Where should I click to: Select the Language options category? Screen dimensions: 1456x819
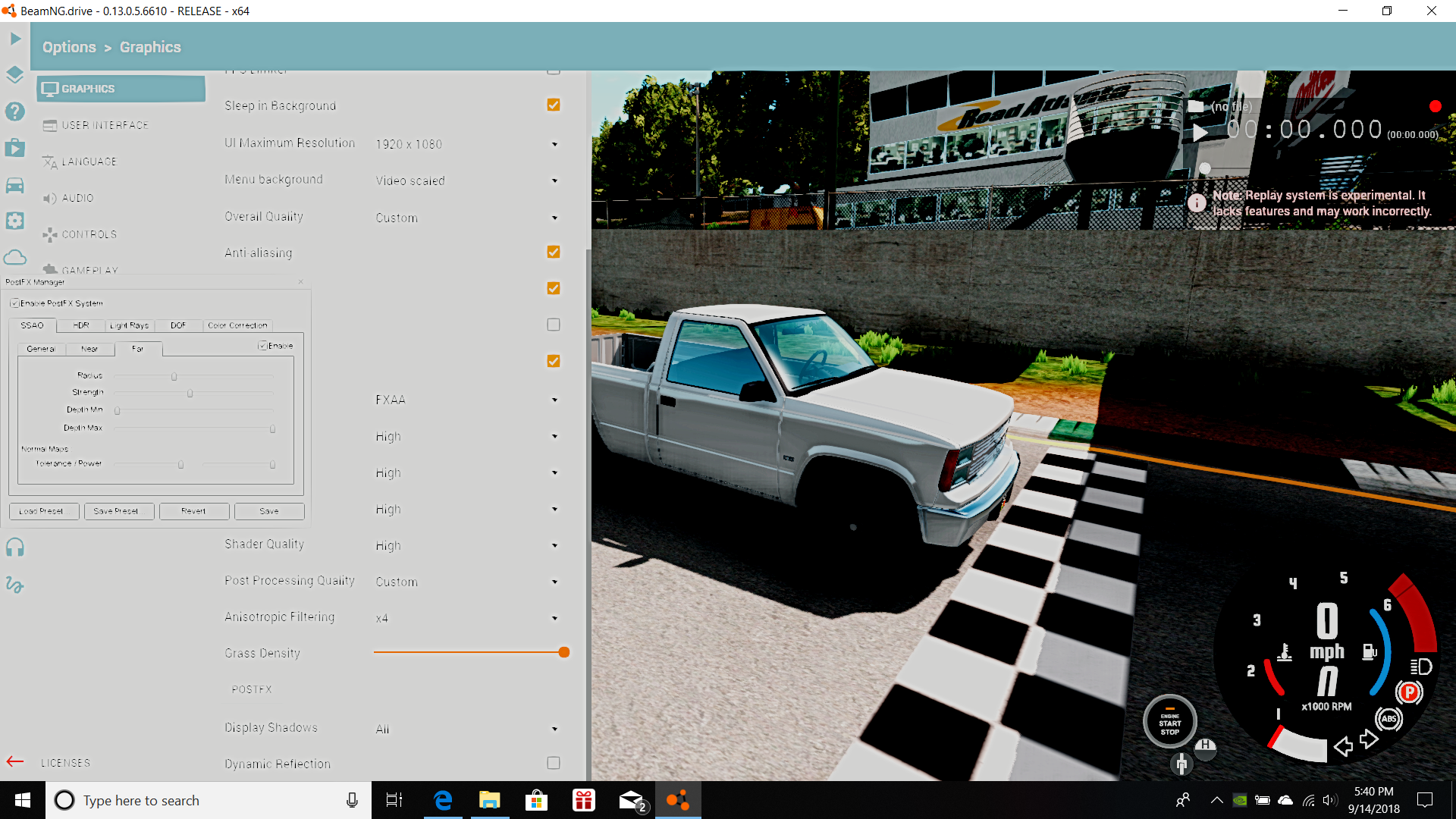(x=121, y=162)
